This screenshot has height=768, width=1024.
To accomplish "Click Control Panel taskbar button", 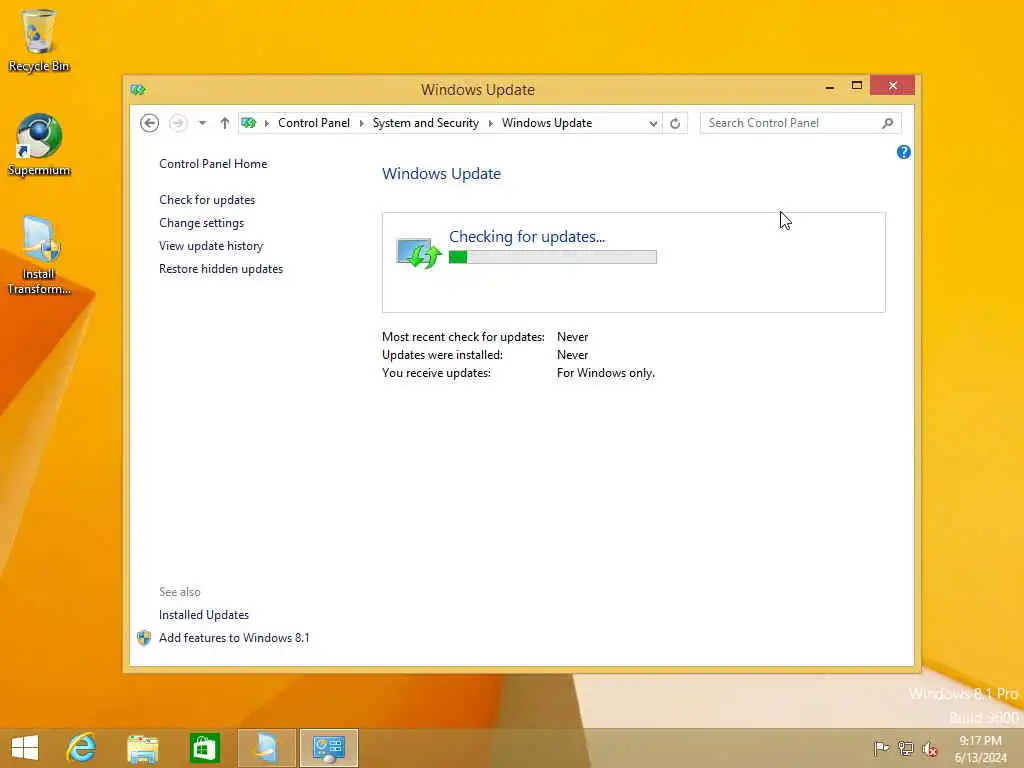I will tap(328, 748).
